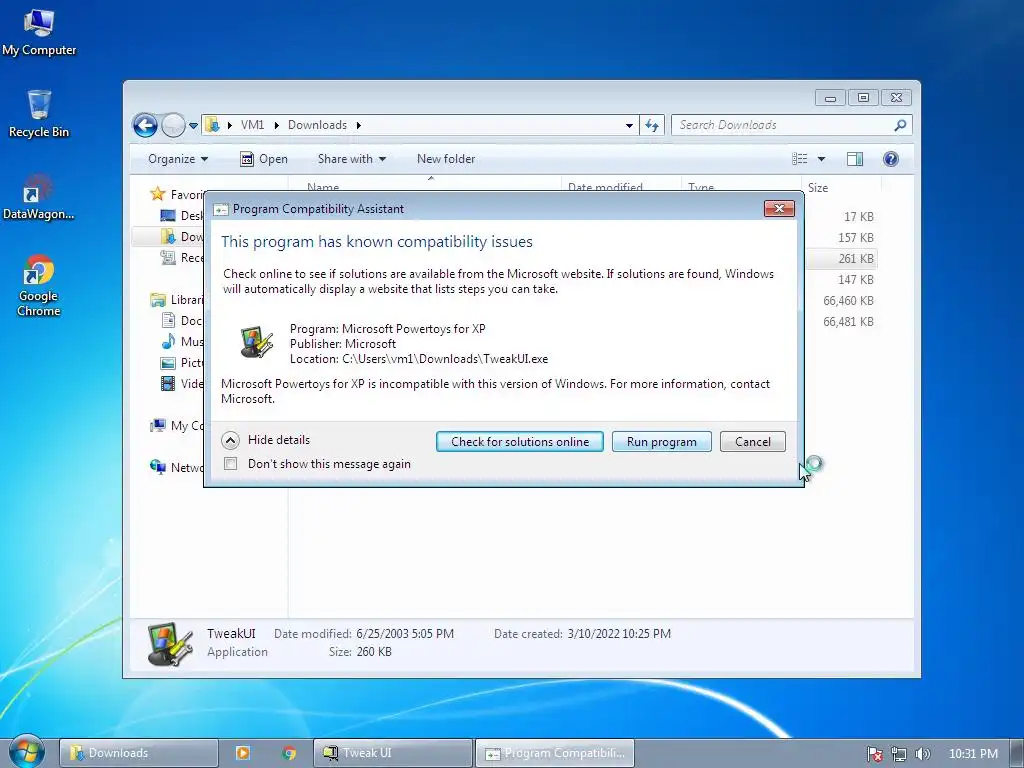Maximize the Downloads Explorer window
The width and height of the screenshot is (1024, 768).
[x=863, y=98]
